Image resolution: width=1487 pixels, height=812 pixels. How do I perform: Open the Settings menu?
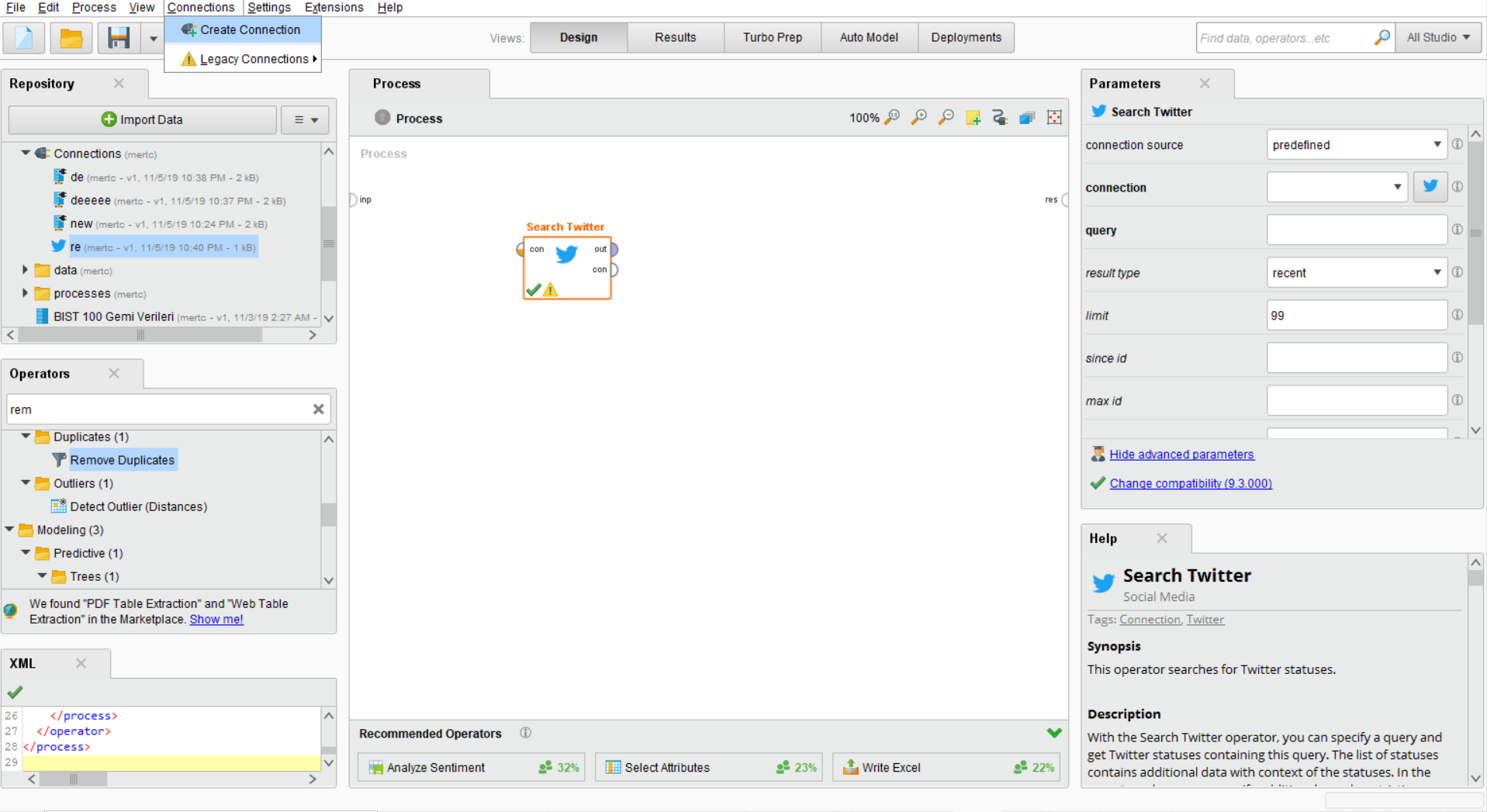pyautogui.click(x=269, y=7)
